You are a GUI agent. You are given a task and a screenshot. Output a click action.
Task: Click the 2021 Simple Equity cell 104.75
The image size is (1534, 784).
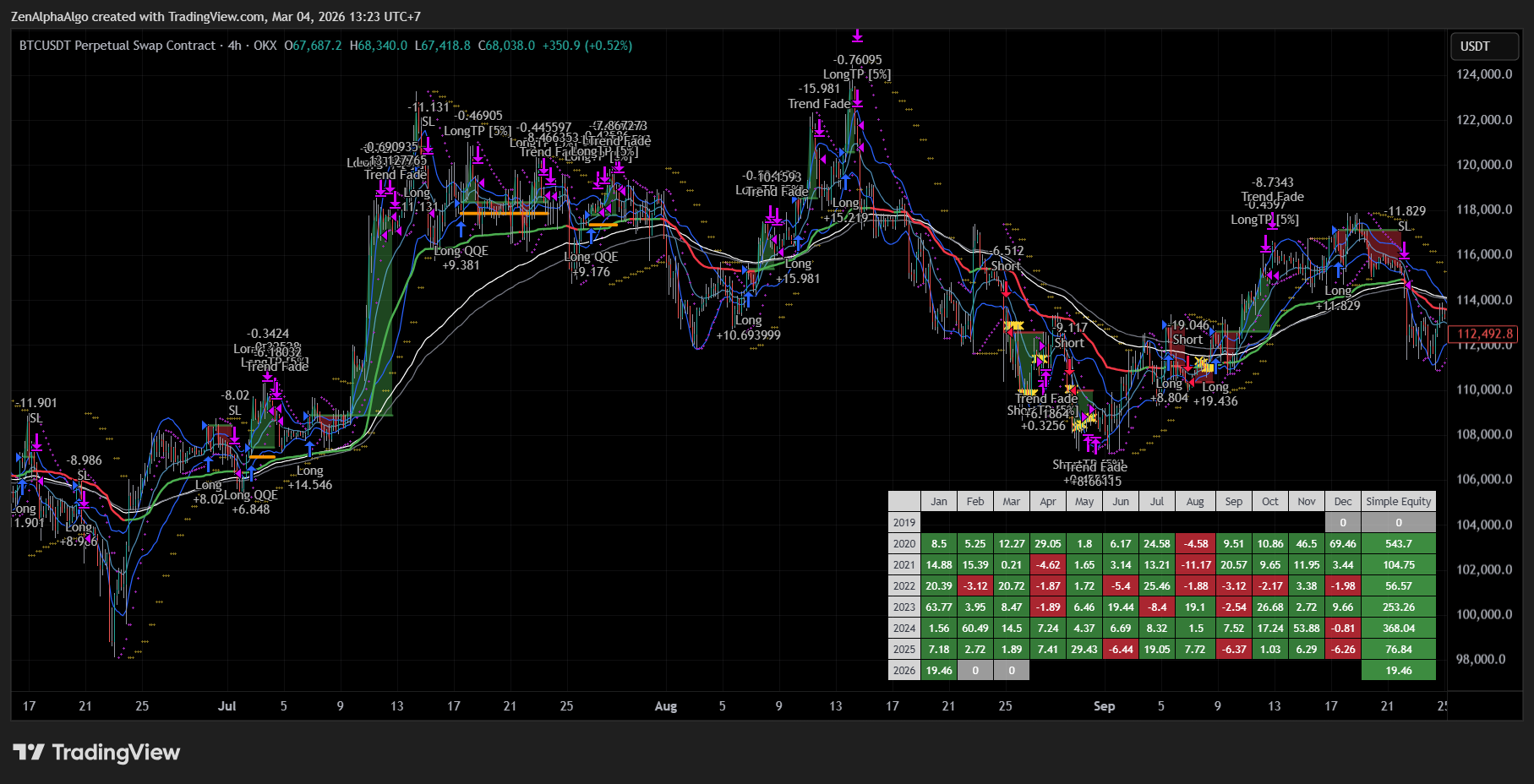(x=1399, y=564)
